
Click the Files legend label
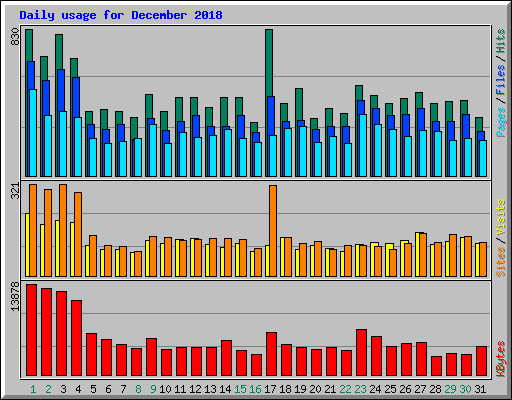coord(501,80)
